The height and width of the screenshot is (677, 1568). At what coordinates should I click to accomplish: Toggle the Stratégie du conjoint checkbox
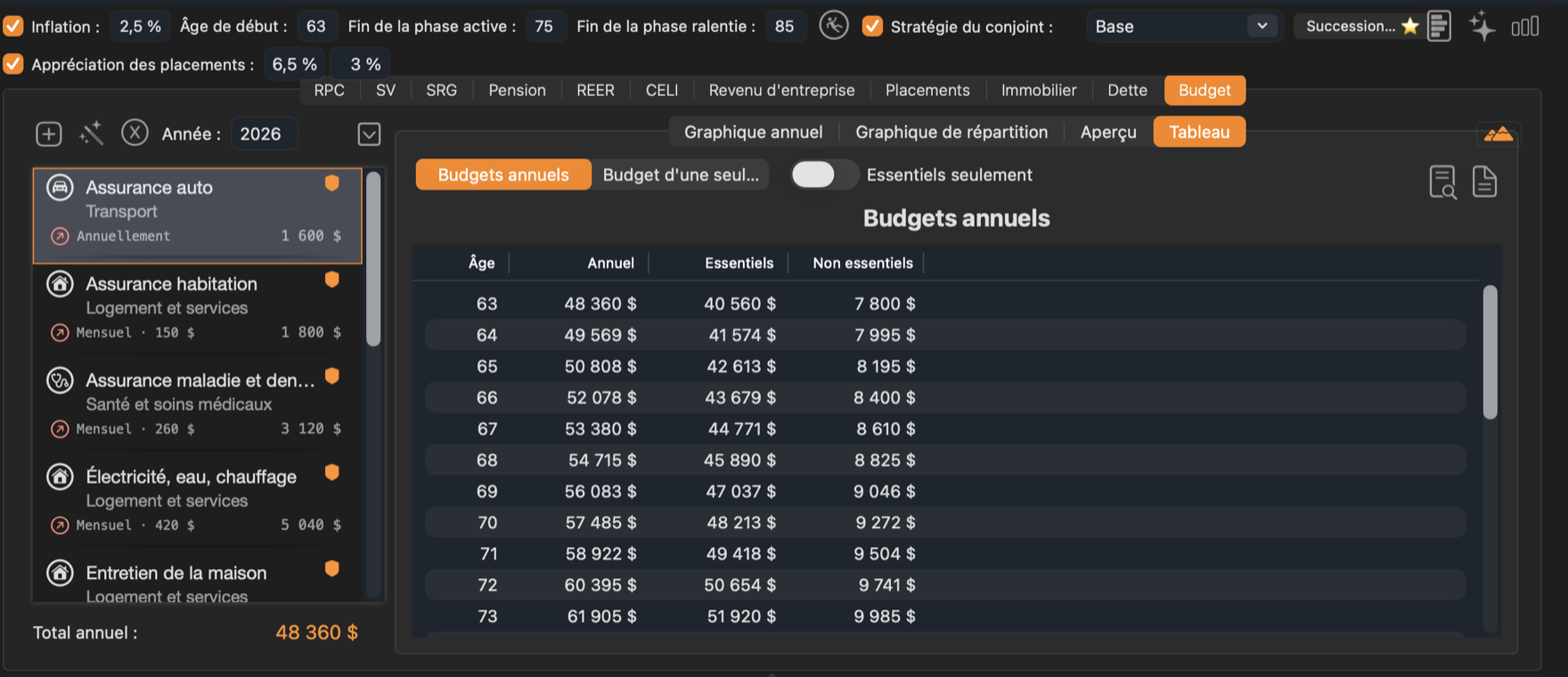tap(873, 26)
